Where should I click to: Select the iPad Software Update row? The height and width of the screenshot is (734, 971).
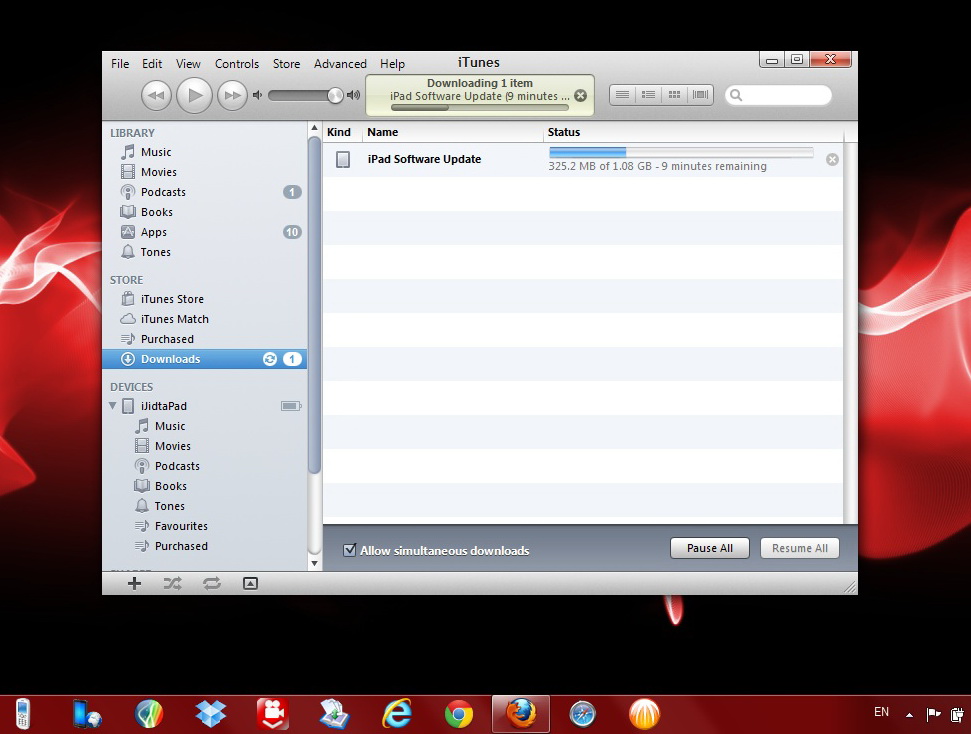(582, 160)
